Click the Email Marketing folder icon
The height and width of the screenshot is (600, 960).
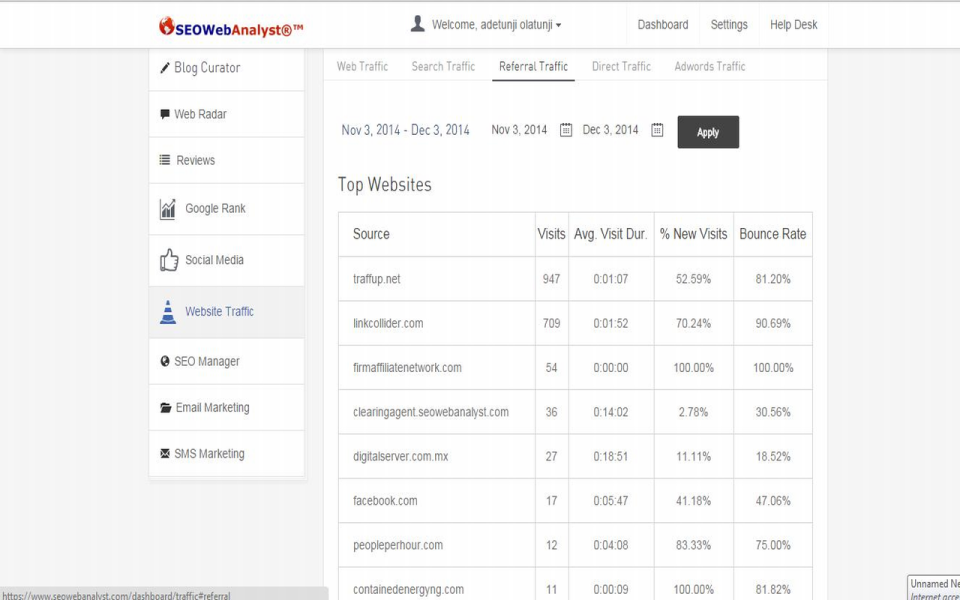(x=164, y=407)
